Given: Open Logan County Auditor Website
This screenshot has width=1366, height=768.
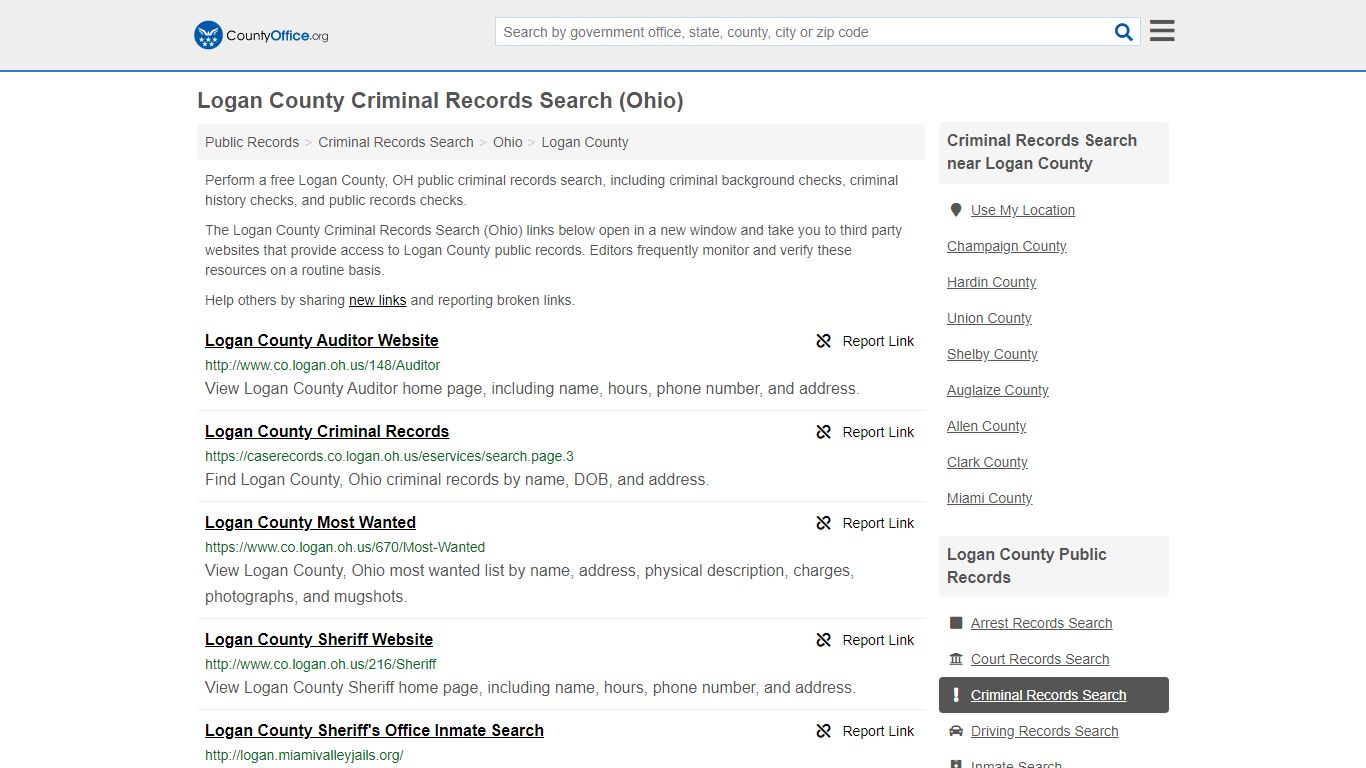Looking at the screenshot, I should pyautogui.click(x=322, y=340).
